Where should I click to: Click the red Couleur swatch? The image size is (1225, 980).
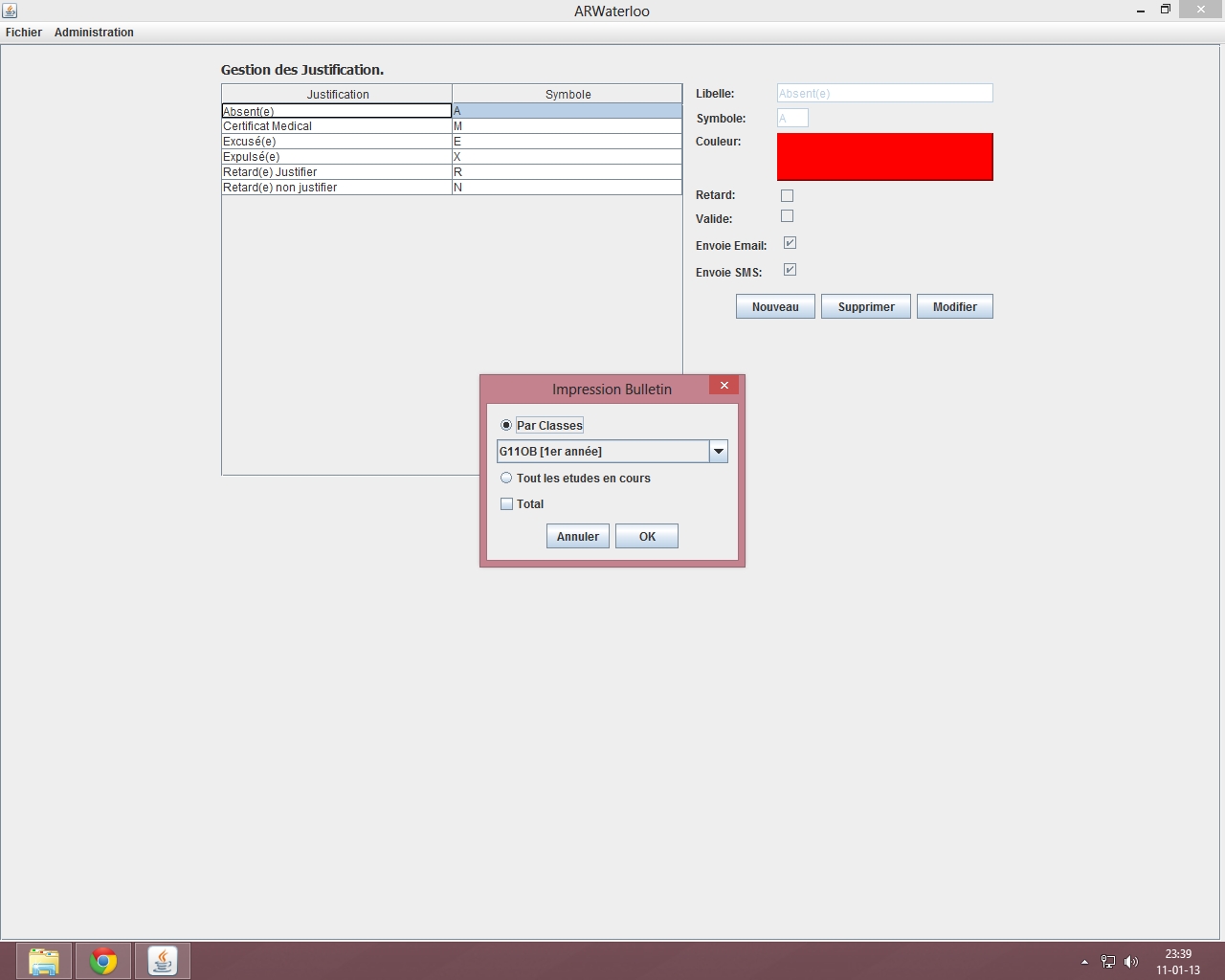[884, 157]
